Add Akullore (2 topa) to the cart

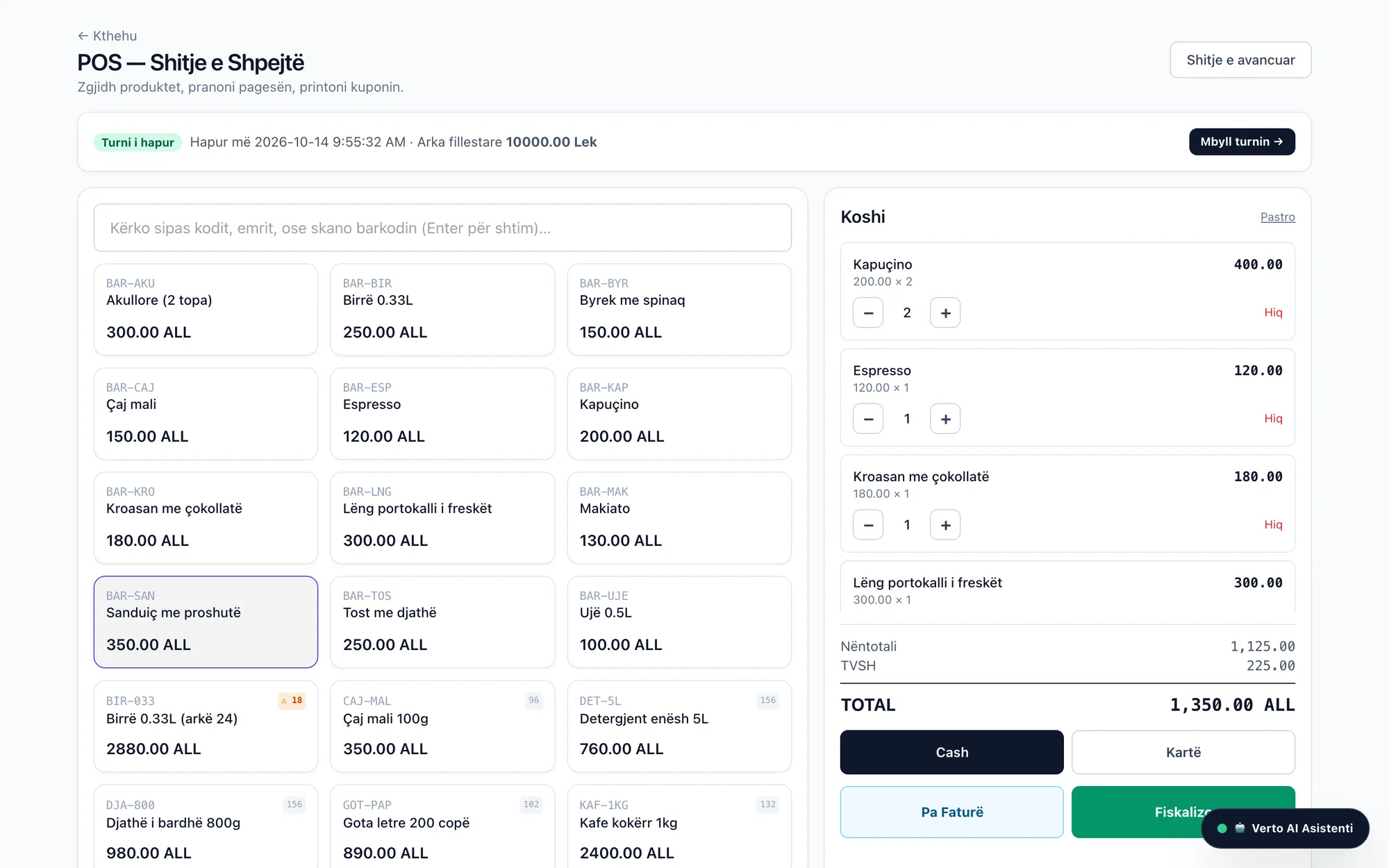tap(206, 310)
